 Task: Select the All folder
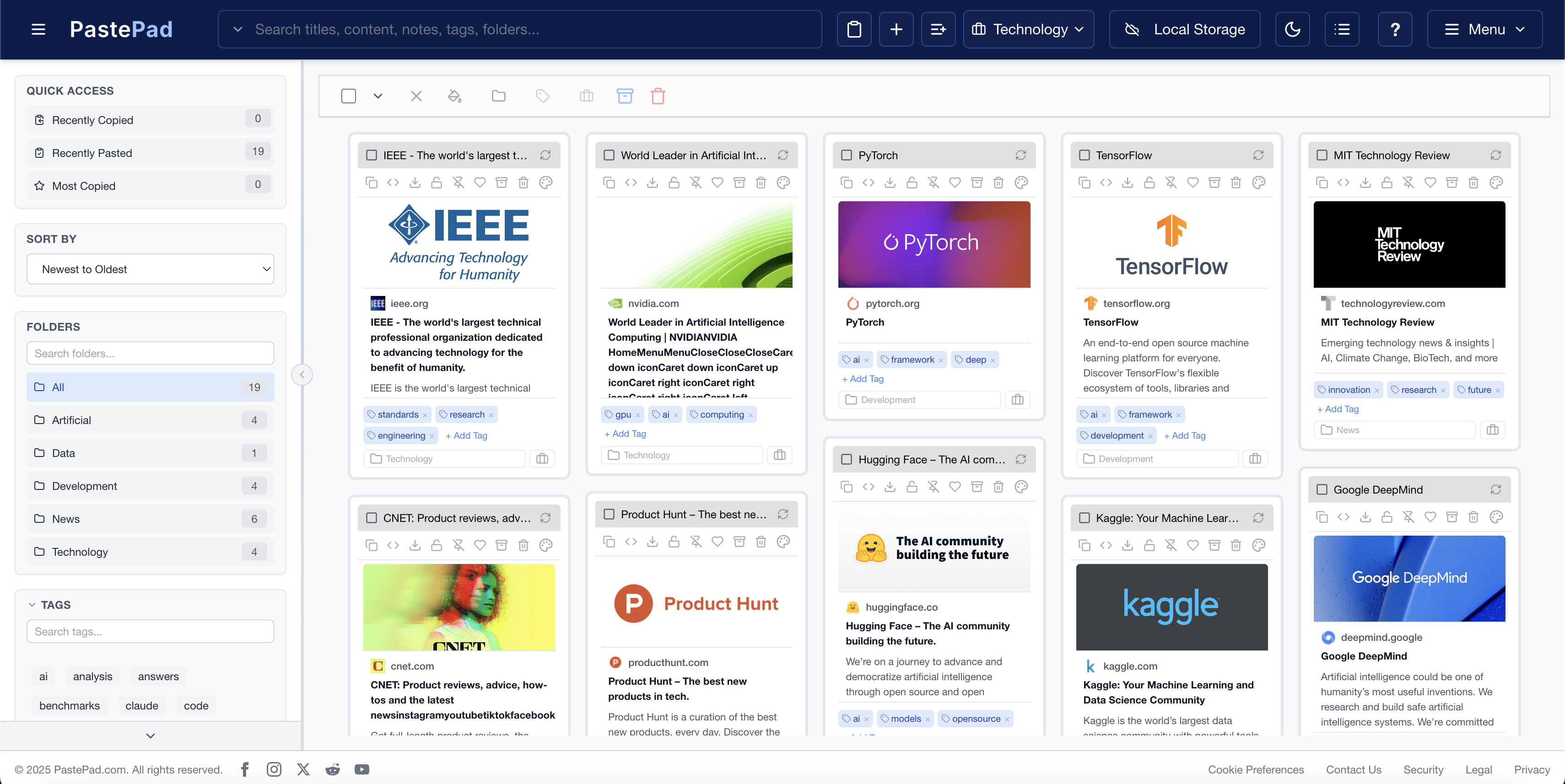[150, 387]
